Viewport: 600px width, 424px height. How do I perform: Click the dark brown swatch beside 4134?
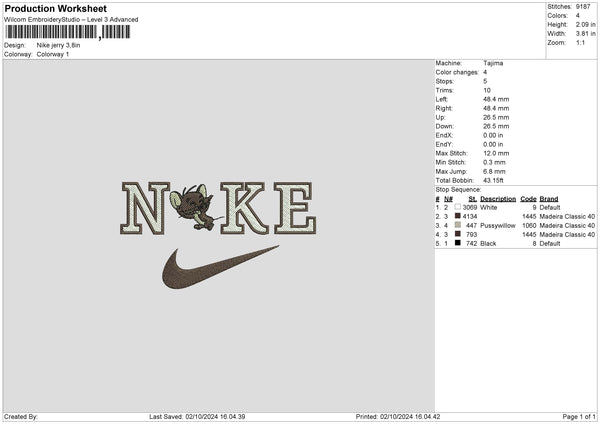458,216
